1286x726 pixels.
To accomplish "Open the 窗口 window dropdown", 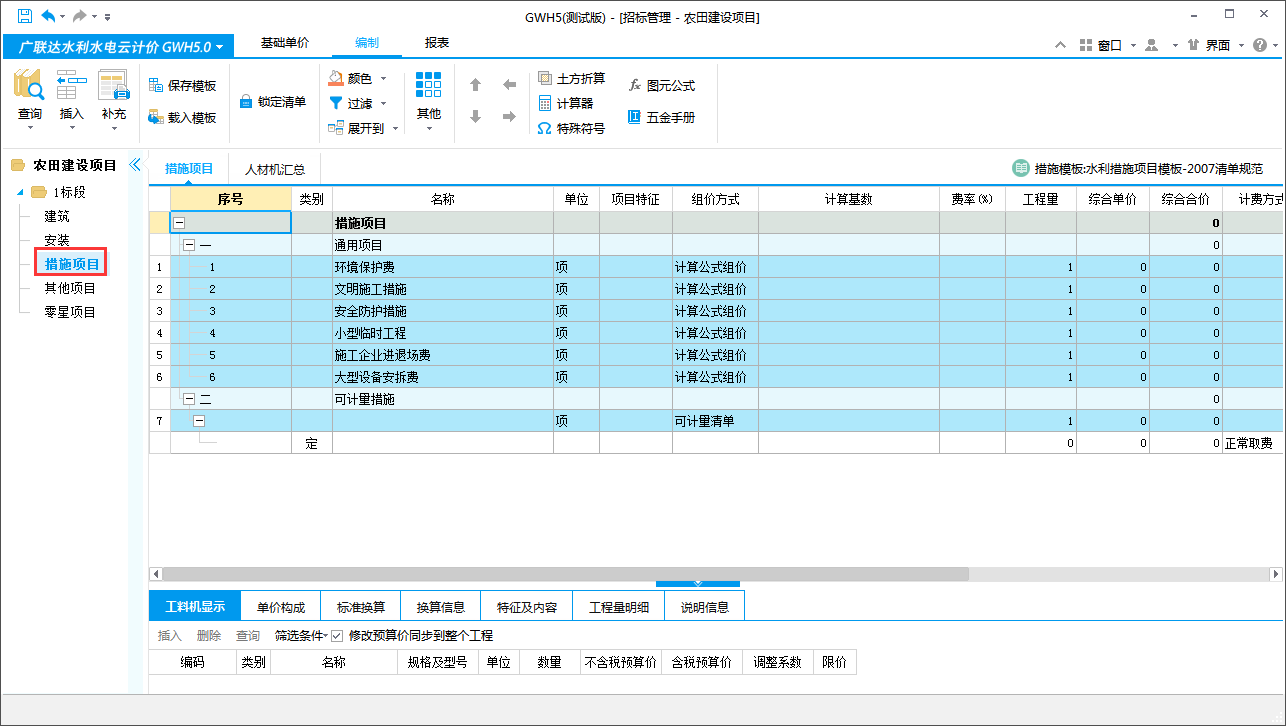I will 1108,45.
